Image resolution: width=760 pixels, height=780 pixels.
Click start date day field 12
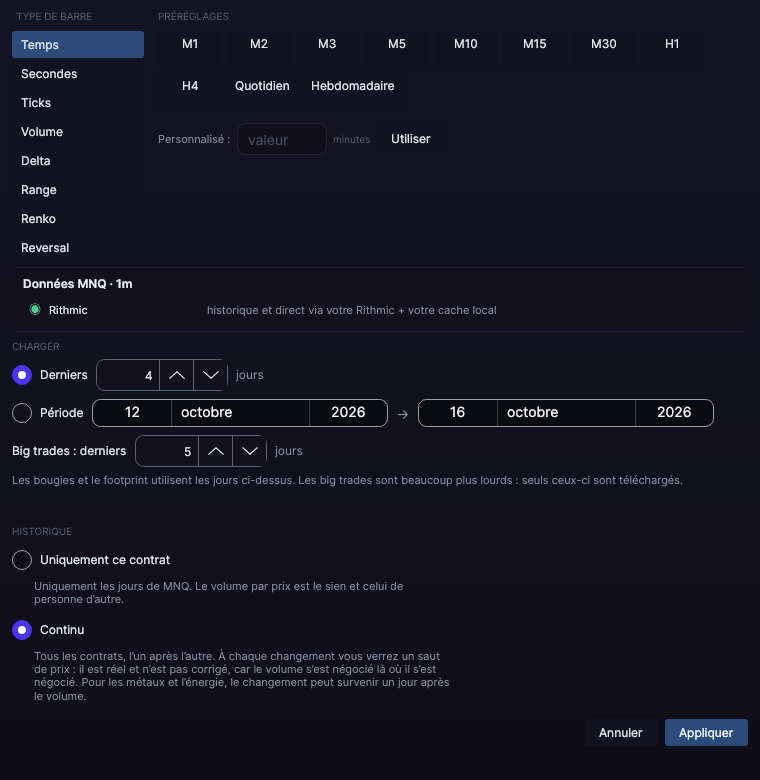(132, 412)
